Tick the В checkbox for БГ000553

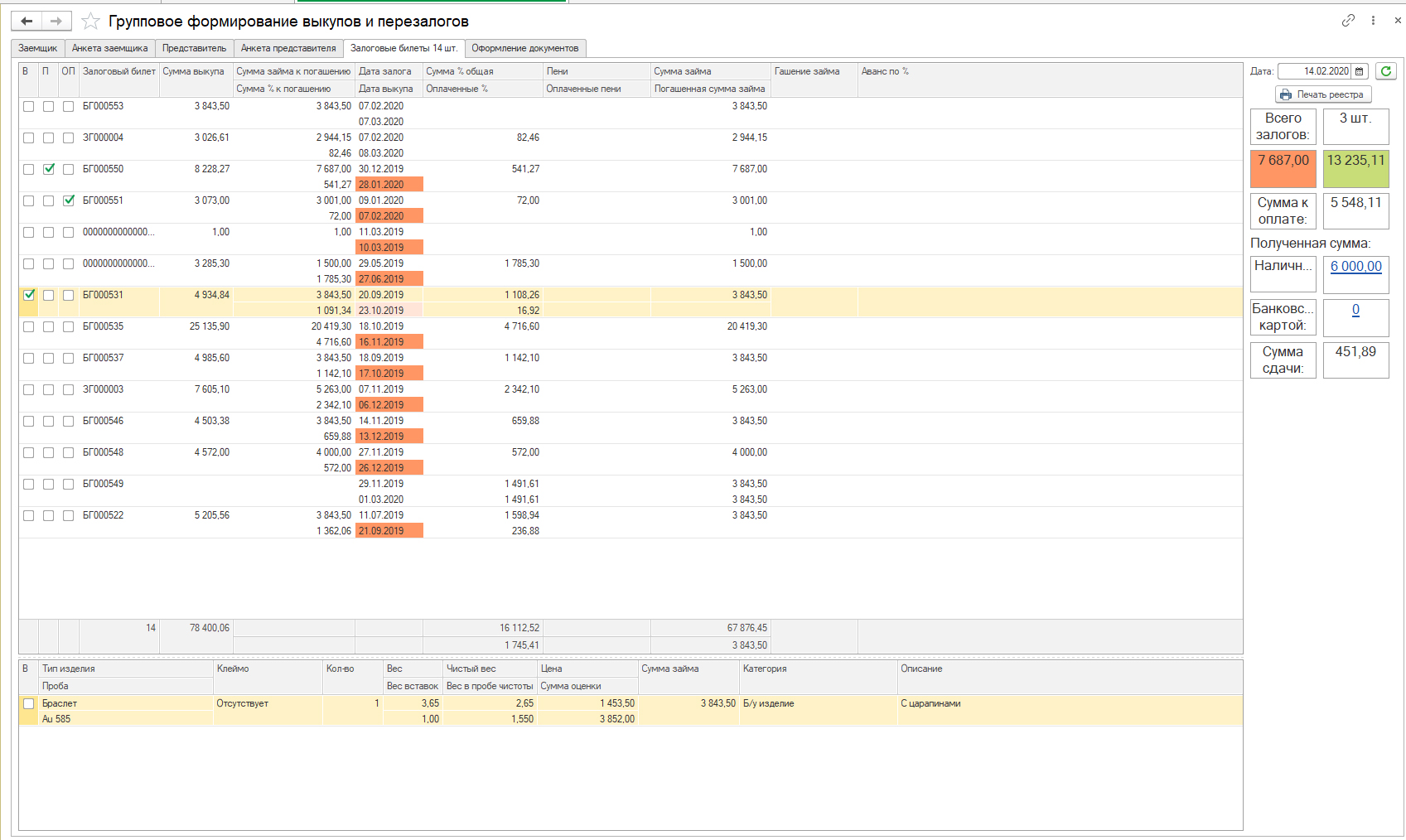(29, 106)
